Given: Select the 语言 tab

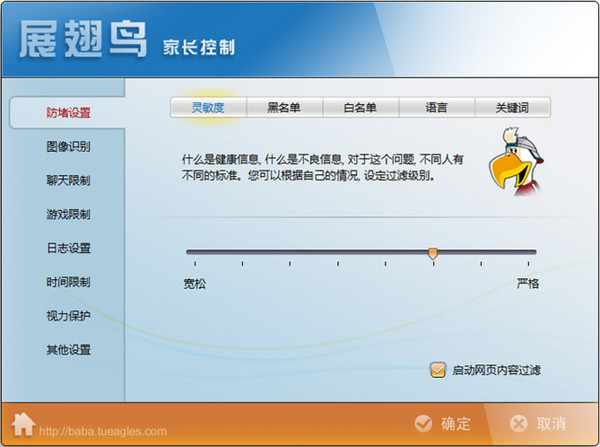Looking at the screenshot, I should pos(437,108).
